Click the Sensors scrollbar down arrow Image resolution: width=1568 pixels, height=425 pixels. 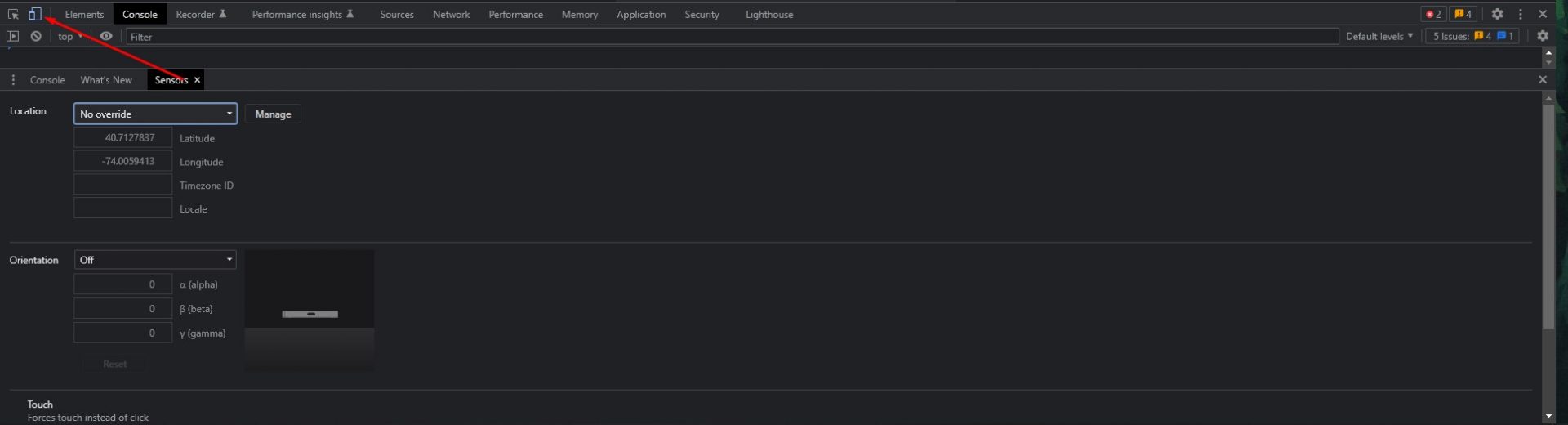tap(1548, 417)
